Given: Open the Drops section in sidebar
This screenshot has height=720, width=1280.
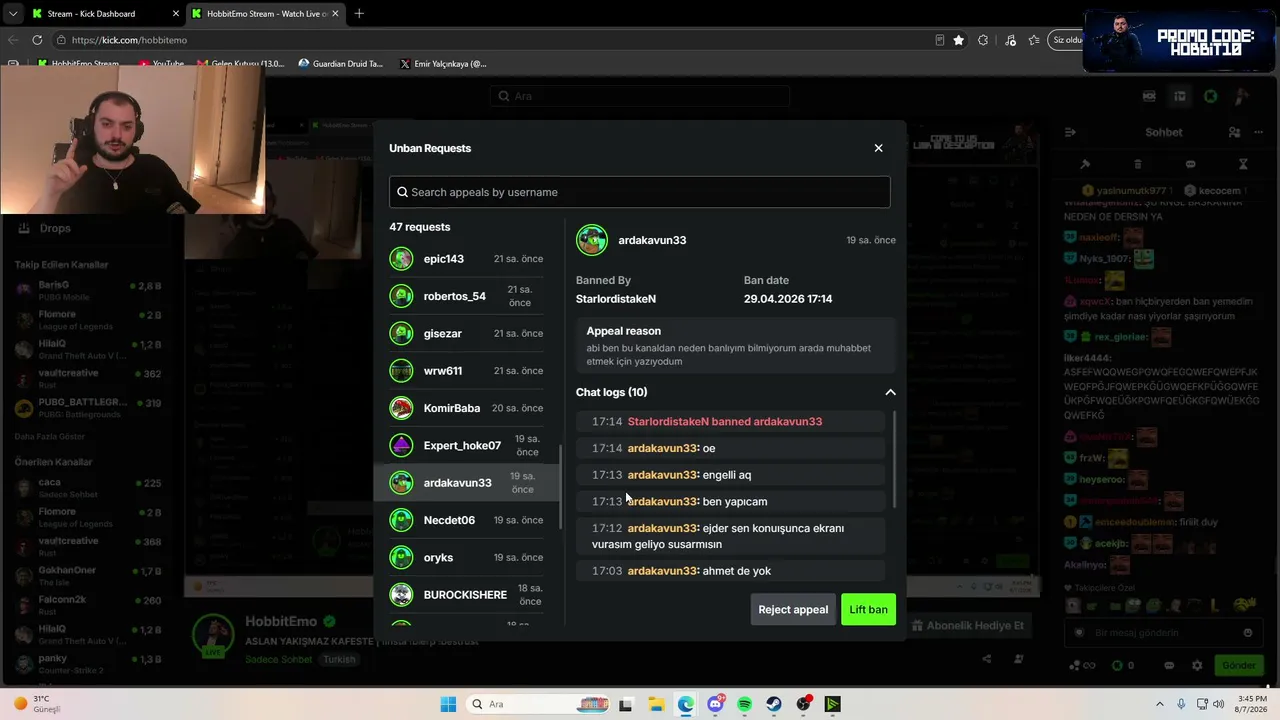Looking at the screenshot, I should tap(46, 228).
